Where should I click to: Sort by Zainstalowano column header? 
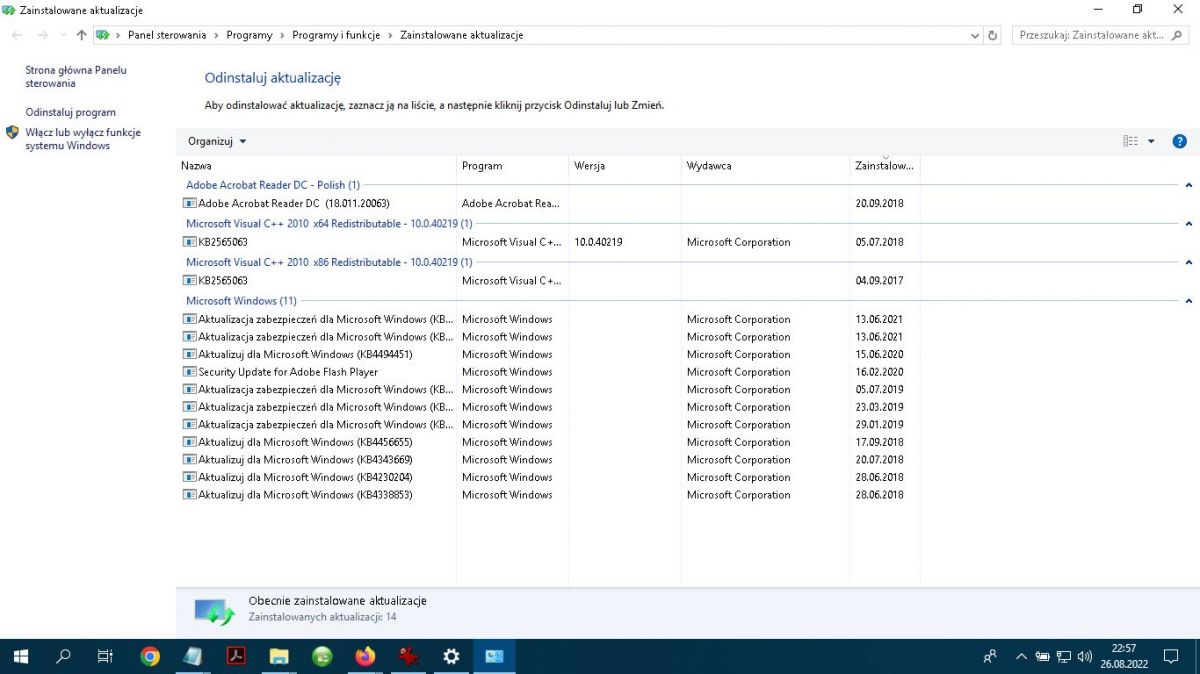[884, 166]
